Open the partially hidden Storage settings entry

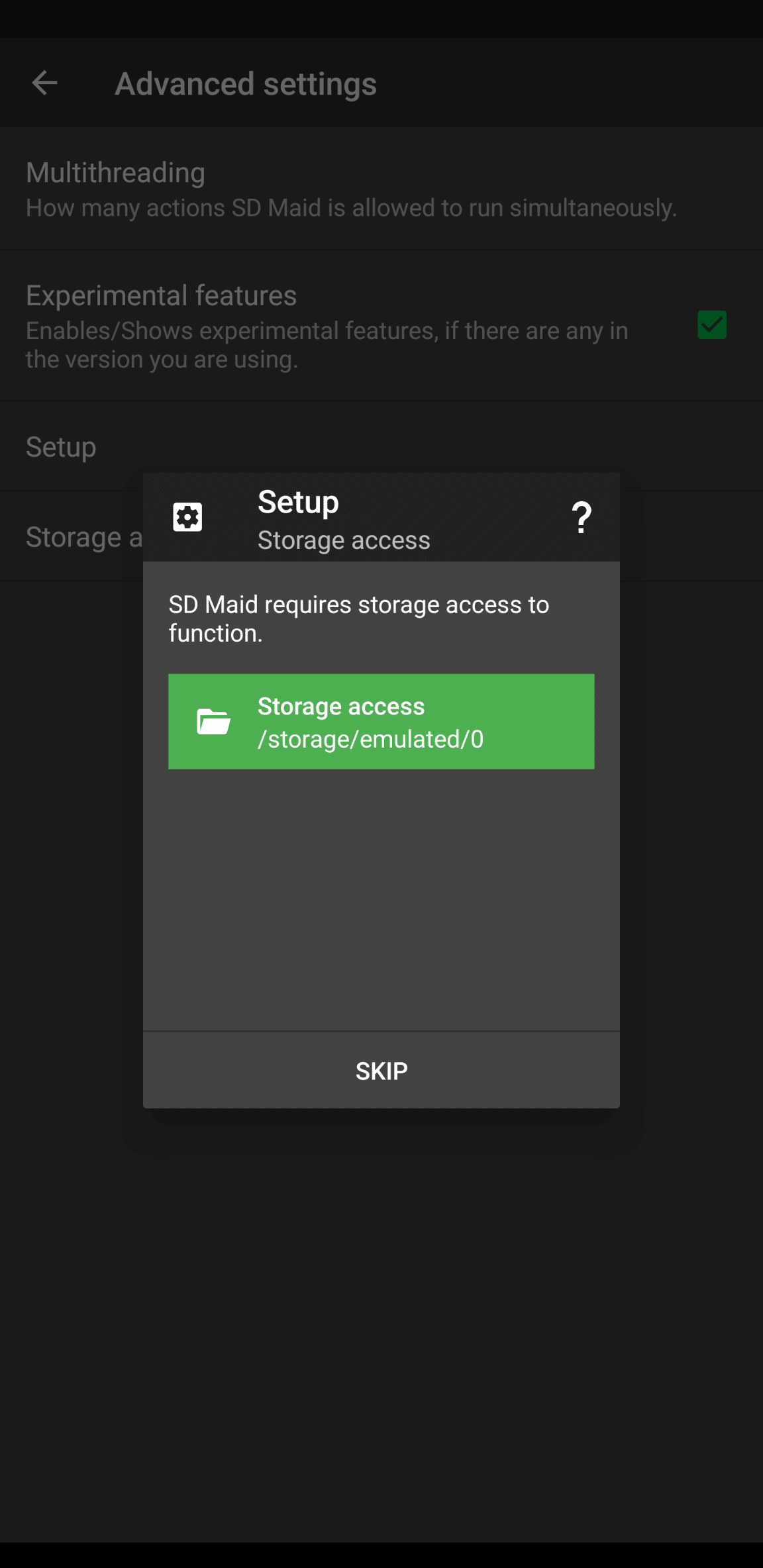click(x=72, y=537)
